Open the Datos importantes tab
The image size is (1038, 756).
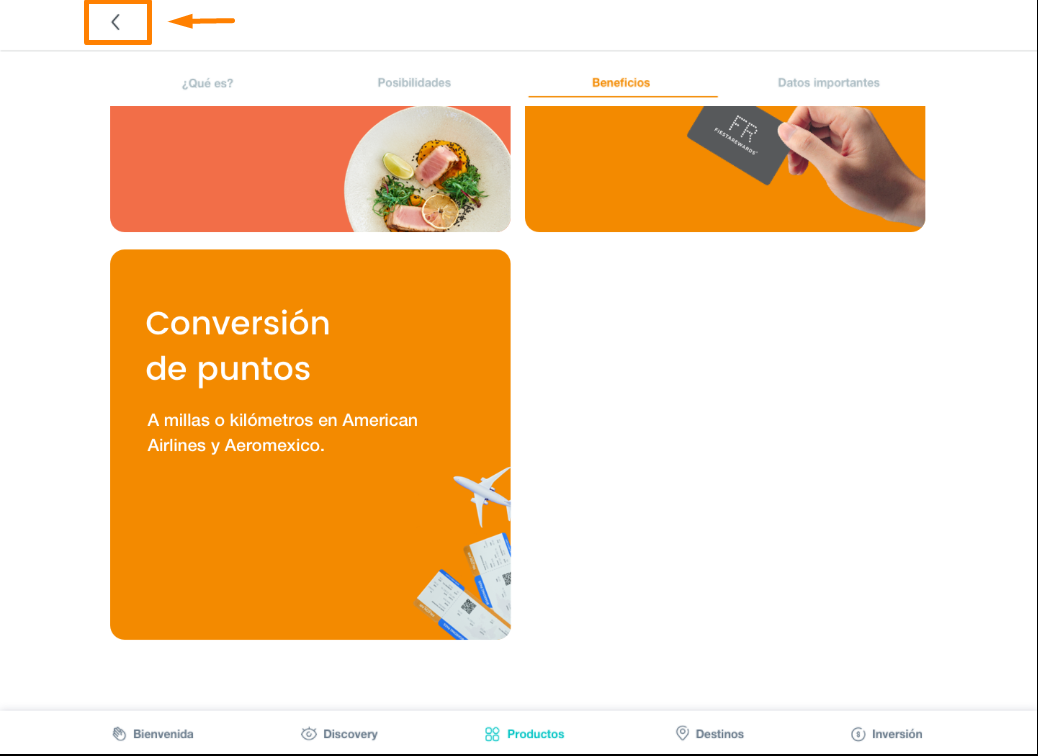[828, 83]
